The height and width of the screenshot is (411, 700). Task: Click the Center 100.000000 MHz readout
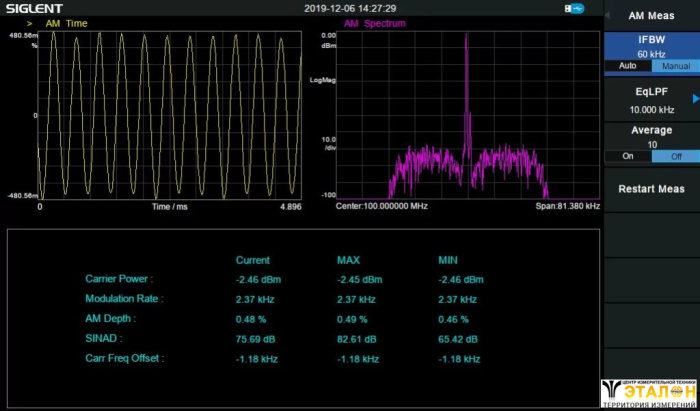click(381, 206)
